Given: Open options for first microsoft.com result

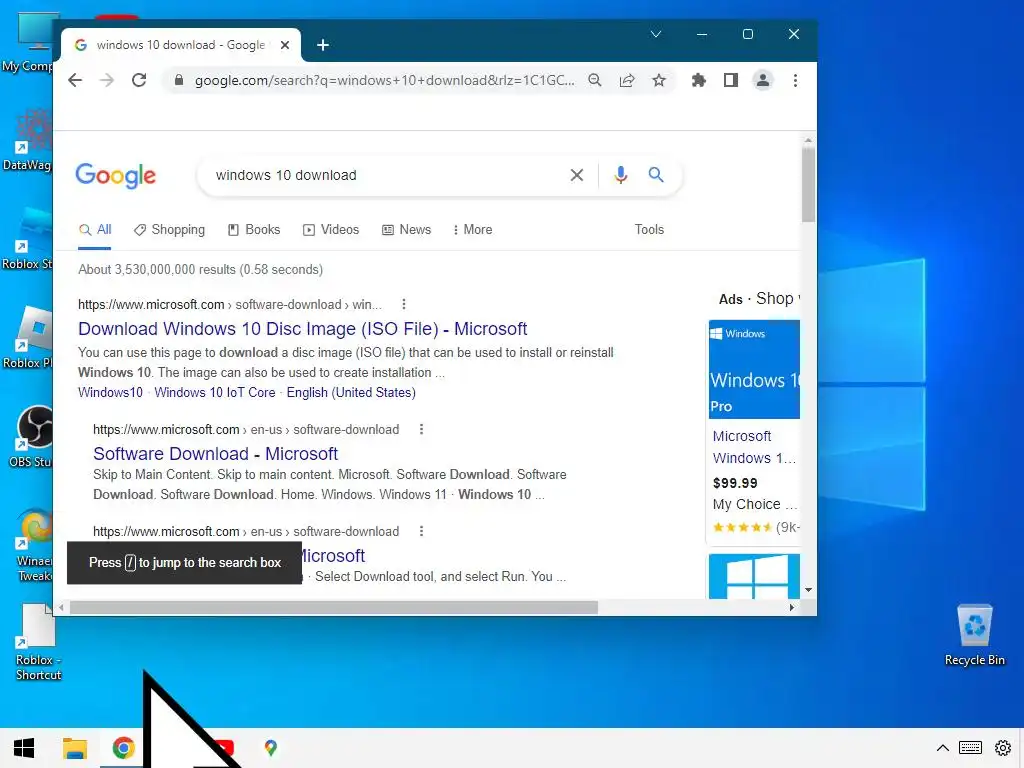Looking at the screenshot, I should click(x=404, y=304).
